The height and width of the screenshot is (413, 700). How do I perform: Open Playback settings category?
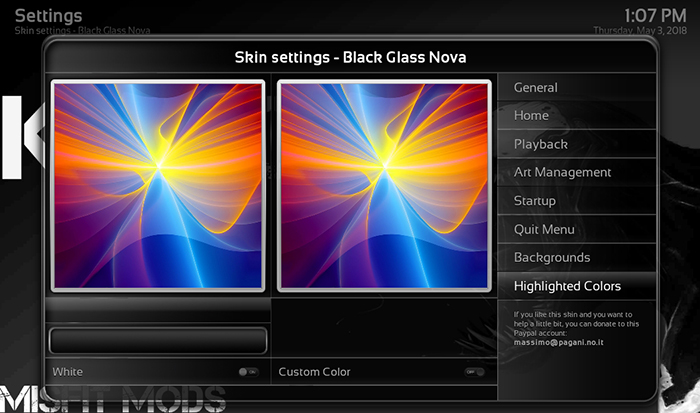click(576, 144)
